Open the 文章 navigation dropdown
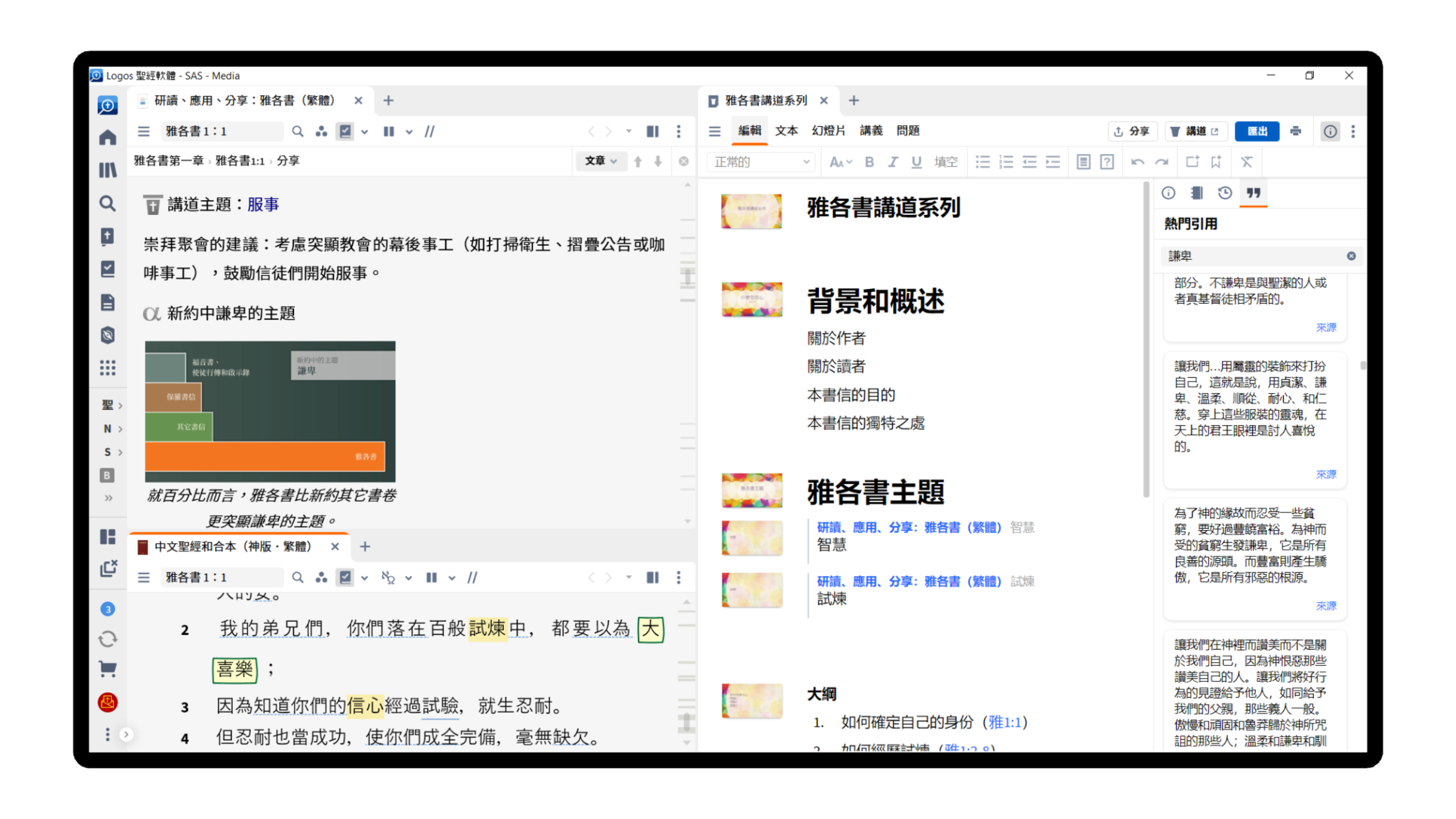 (601, 161)
